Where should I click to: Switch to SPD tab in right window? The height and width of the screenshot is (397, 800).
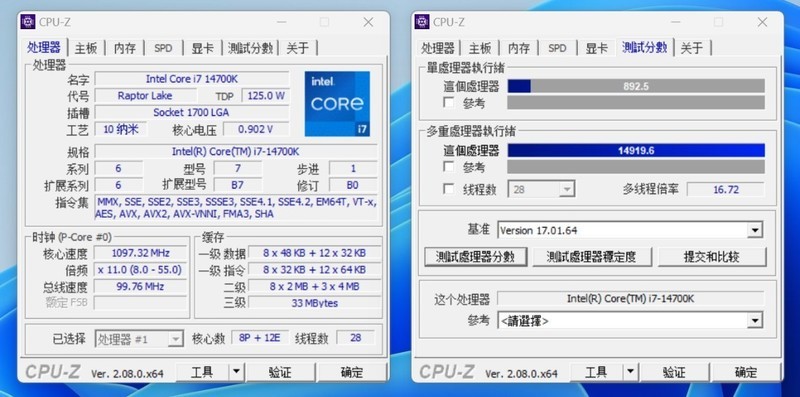click(557, 48)
